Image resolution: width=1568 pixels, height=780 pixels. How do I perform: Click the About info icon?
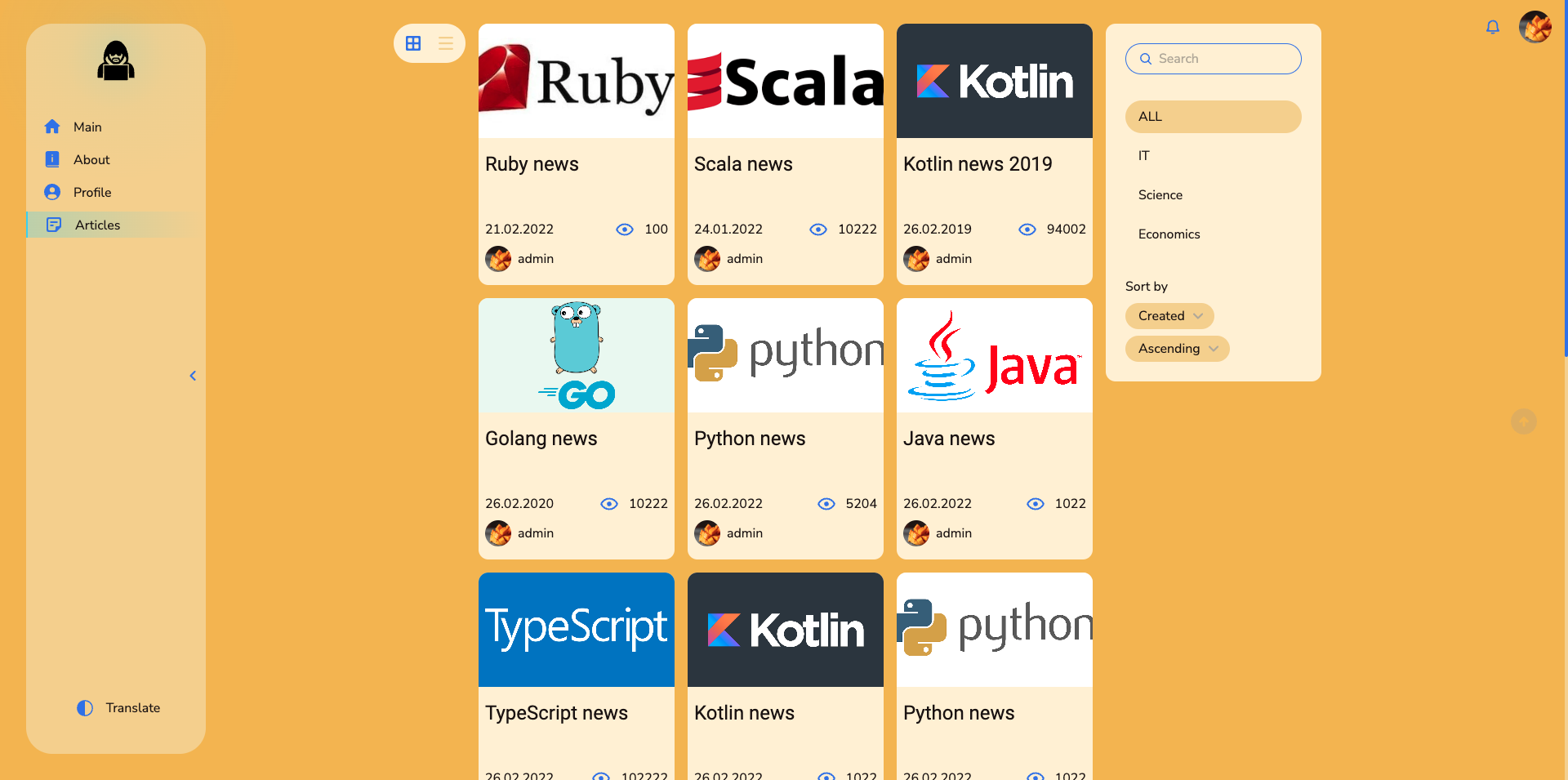(52, 159)
